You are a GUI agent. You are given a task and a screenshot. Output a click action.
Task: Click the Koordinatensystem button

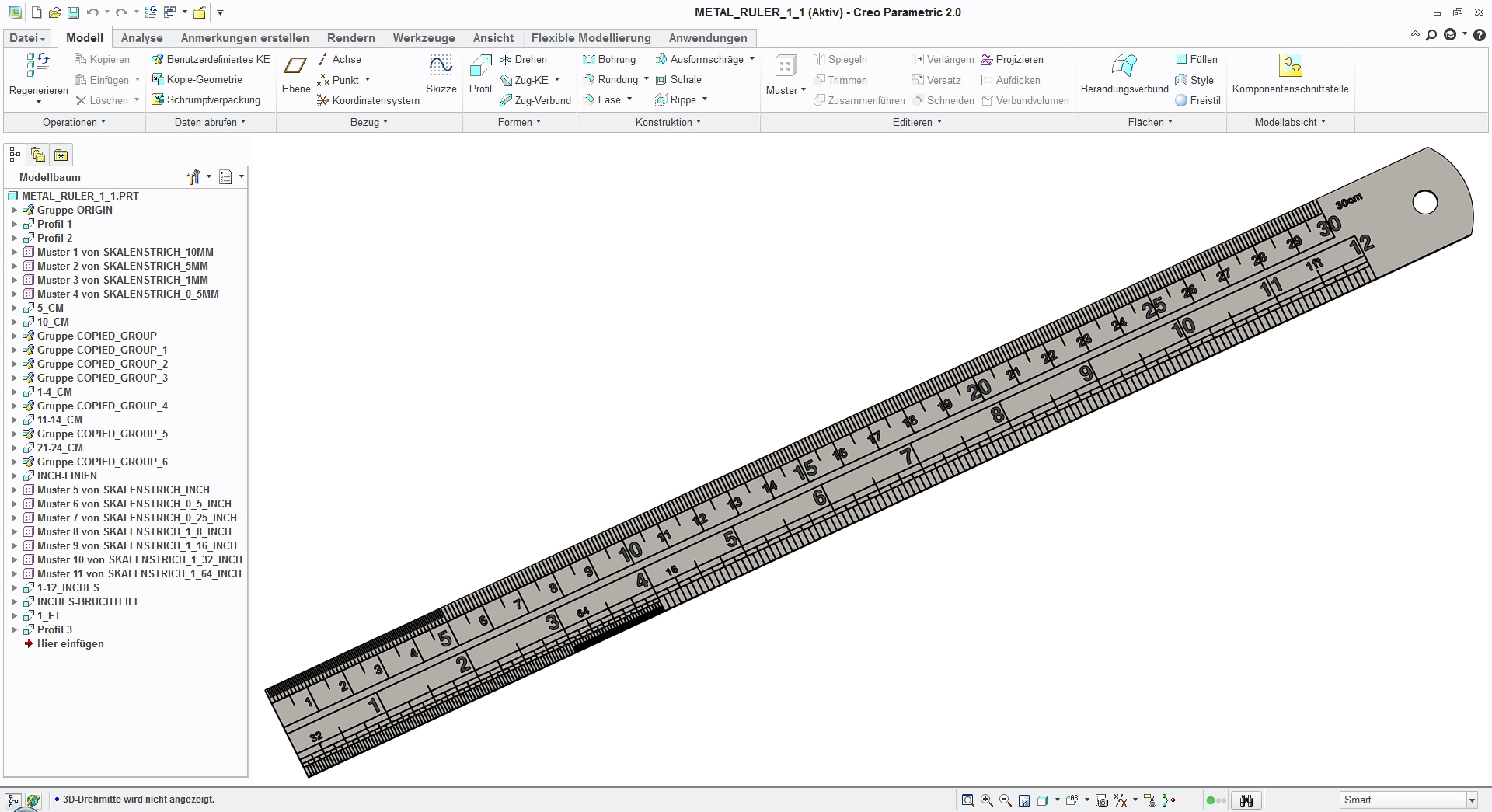tap(368, 100)
